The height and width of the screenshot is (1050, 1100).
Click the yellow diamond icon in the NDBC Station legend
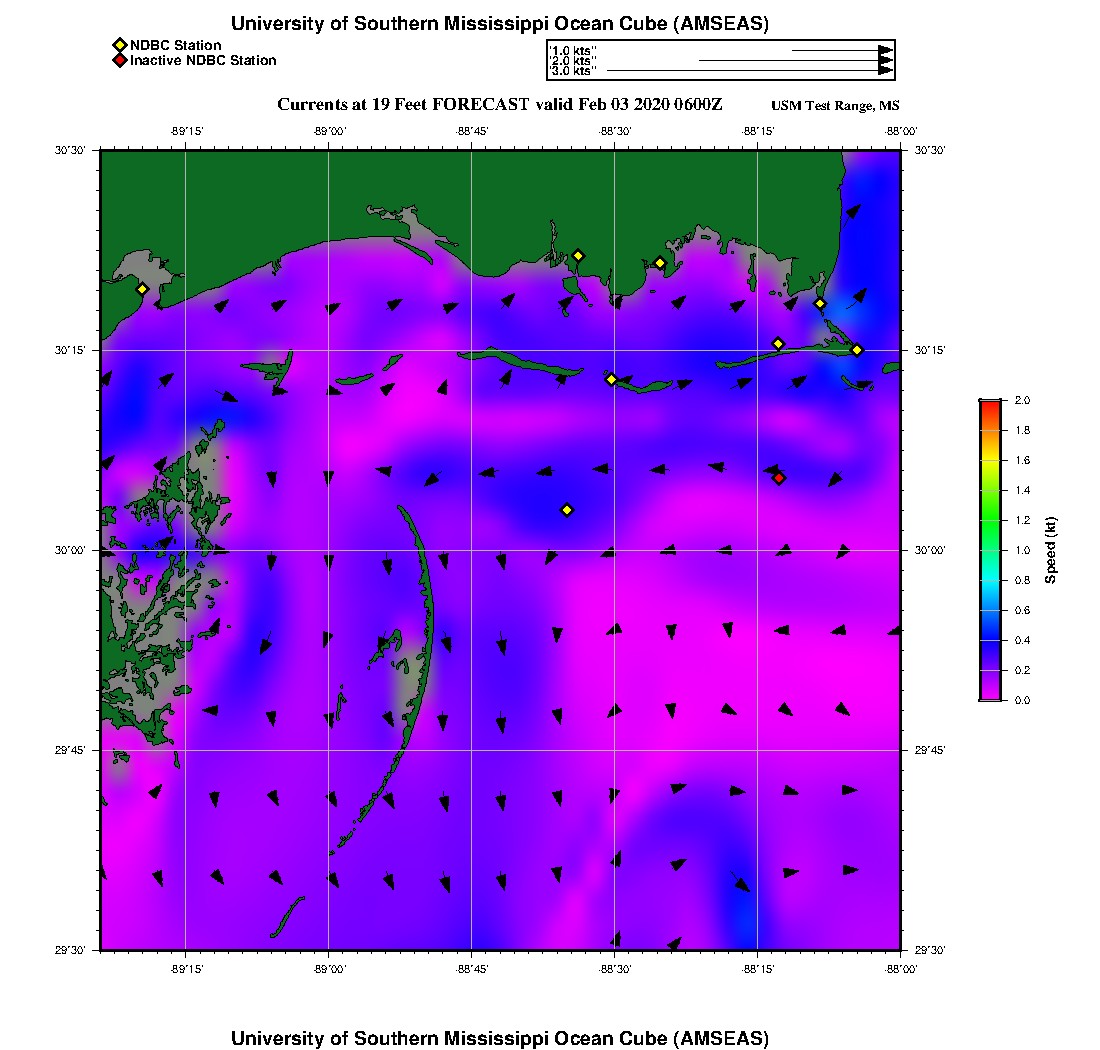pyautogui.click(x=119, y=45)
